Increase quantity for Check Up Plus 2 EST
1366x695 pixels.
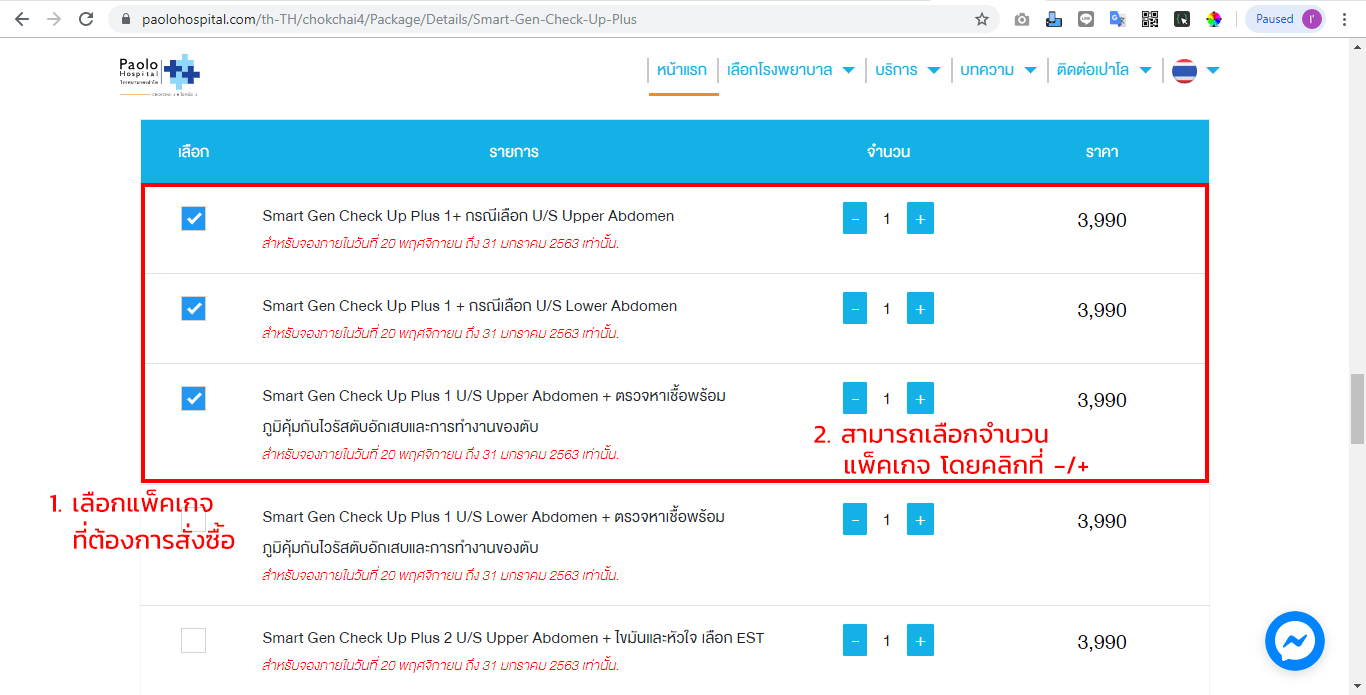(x=920, y=640)
